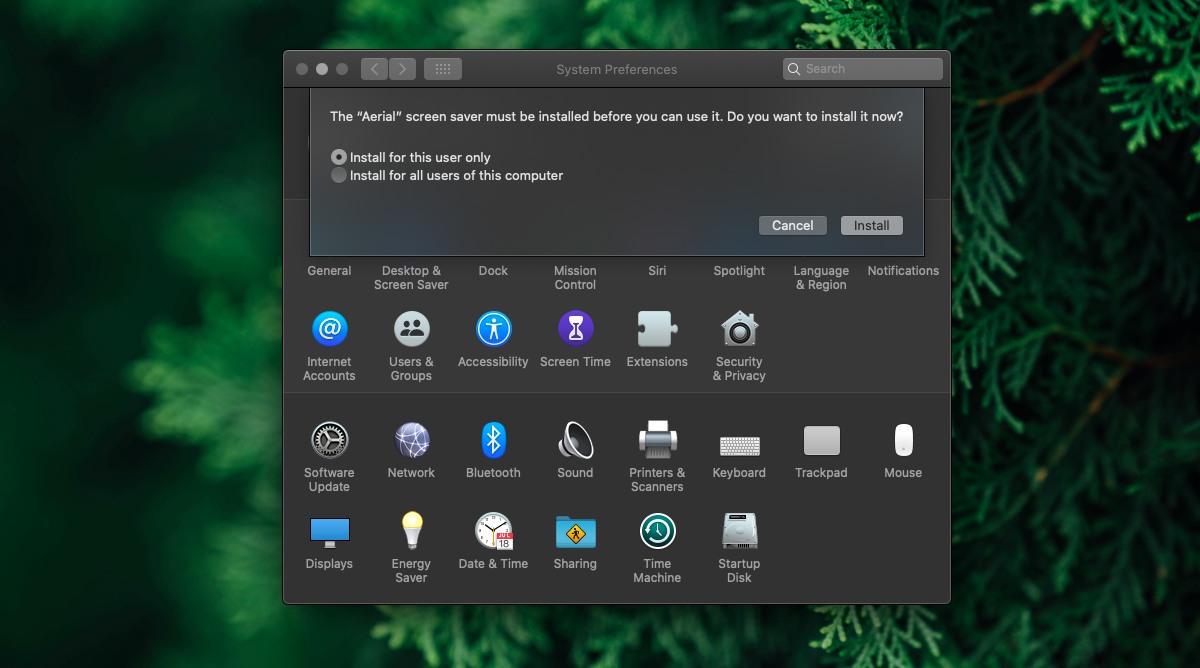The width and height of the screenshot is (1200, 668).
Task: Click the Spotlight label
Action: tap(739, 271)
